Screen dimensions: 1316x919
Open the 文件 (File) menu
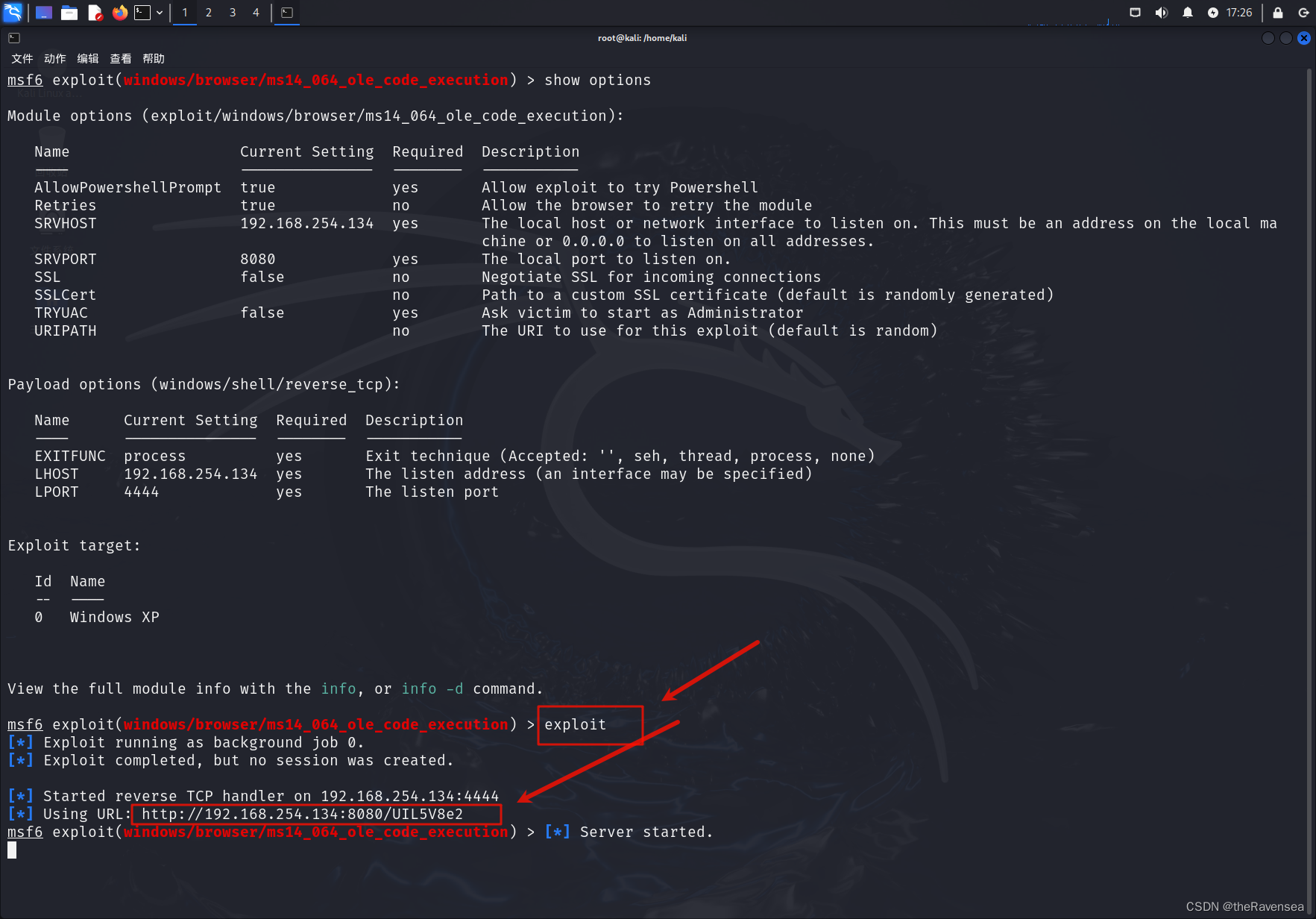22,58
